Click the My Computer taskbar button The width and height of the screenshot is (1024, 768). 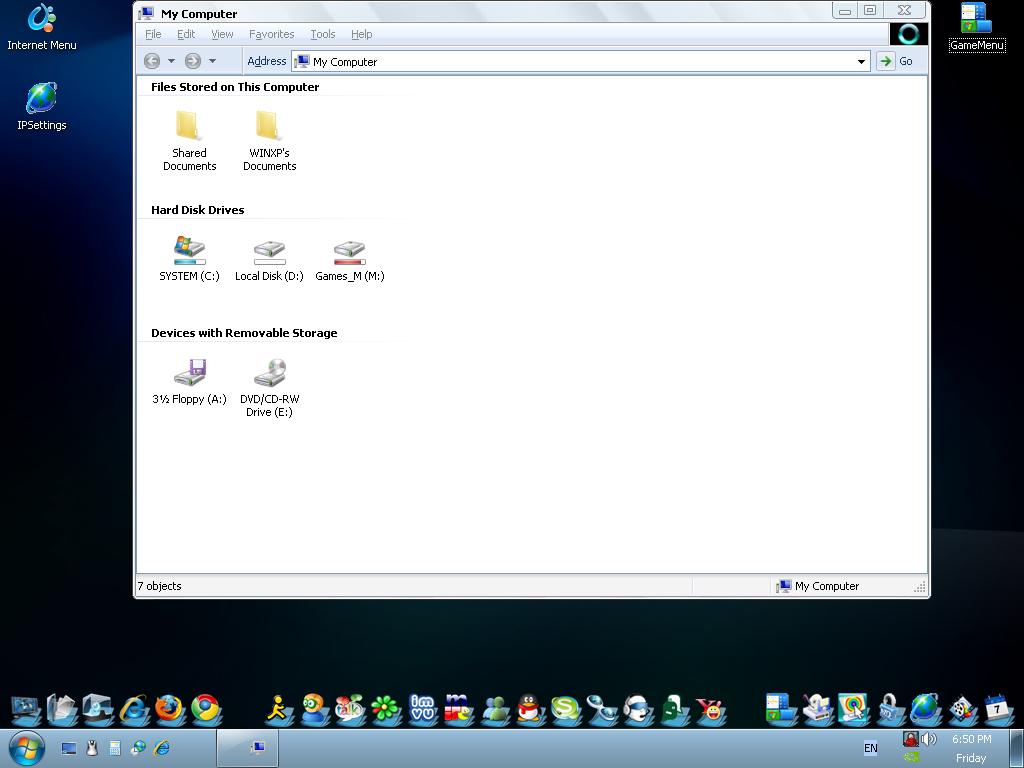tap(248, 748)
